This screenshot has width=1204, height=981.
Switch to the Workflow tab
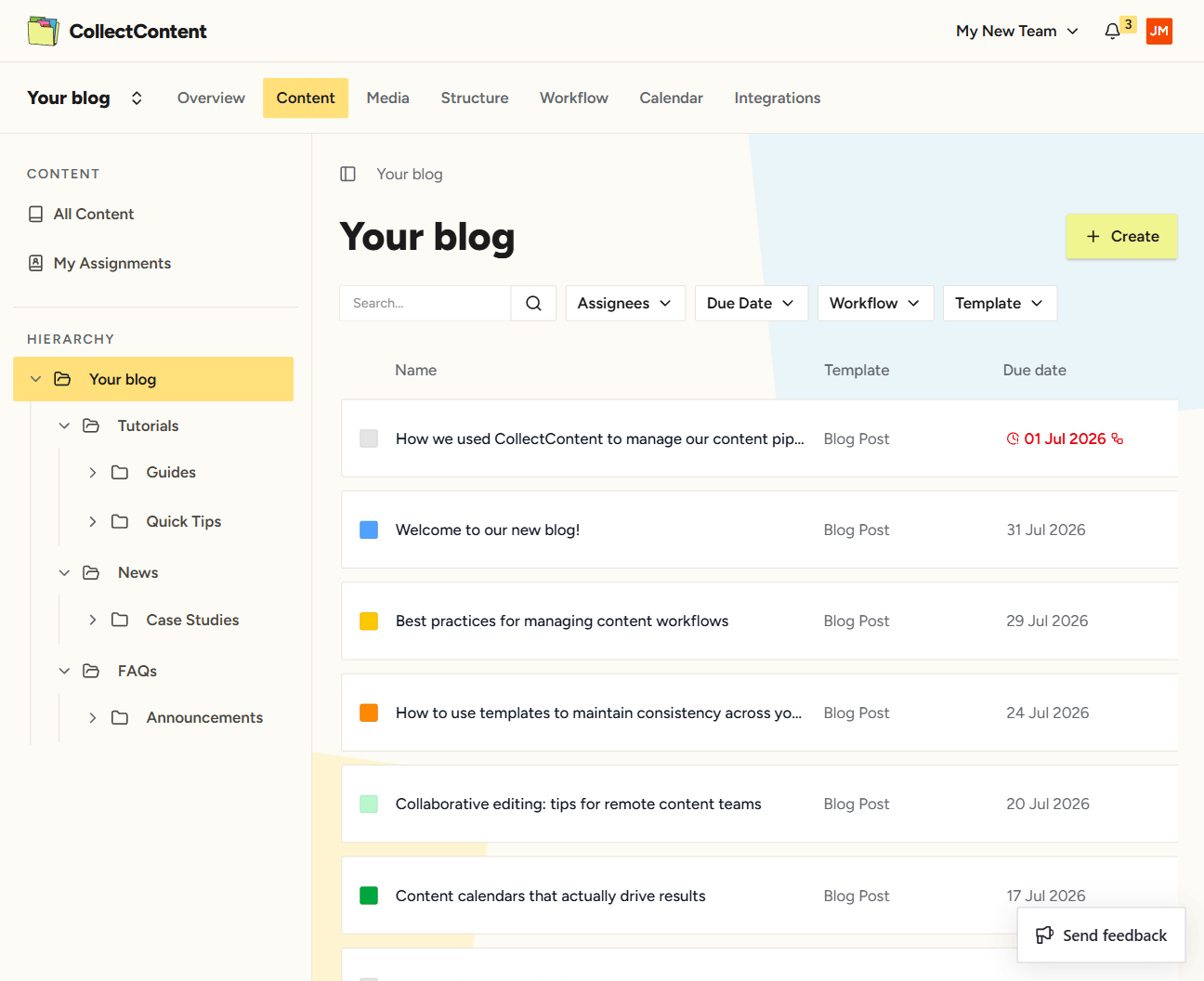(574, 98)
